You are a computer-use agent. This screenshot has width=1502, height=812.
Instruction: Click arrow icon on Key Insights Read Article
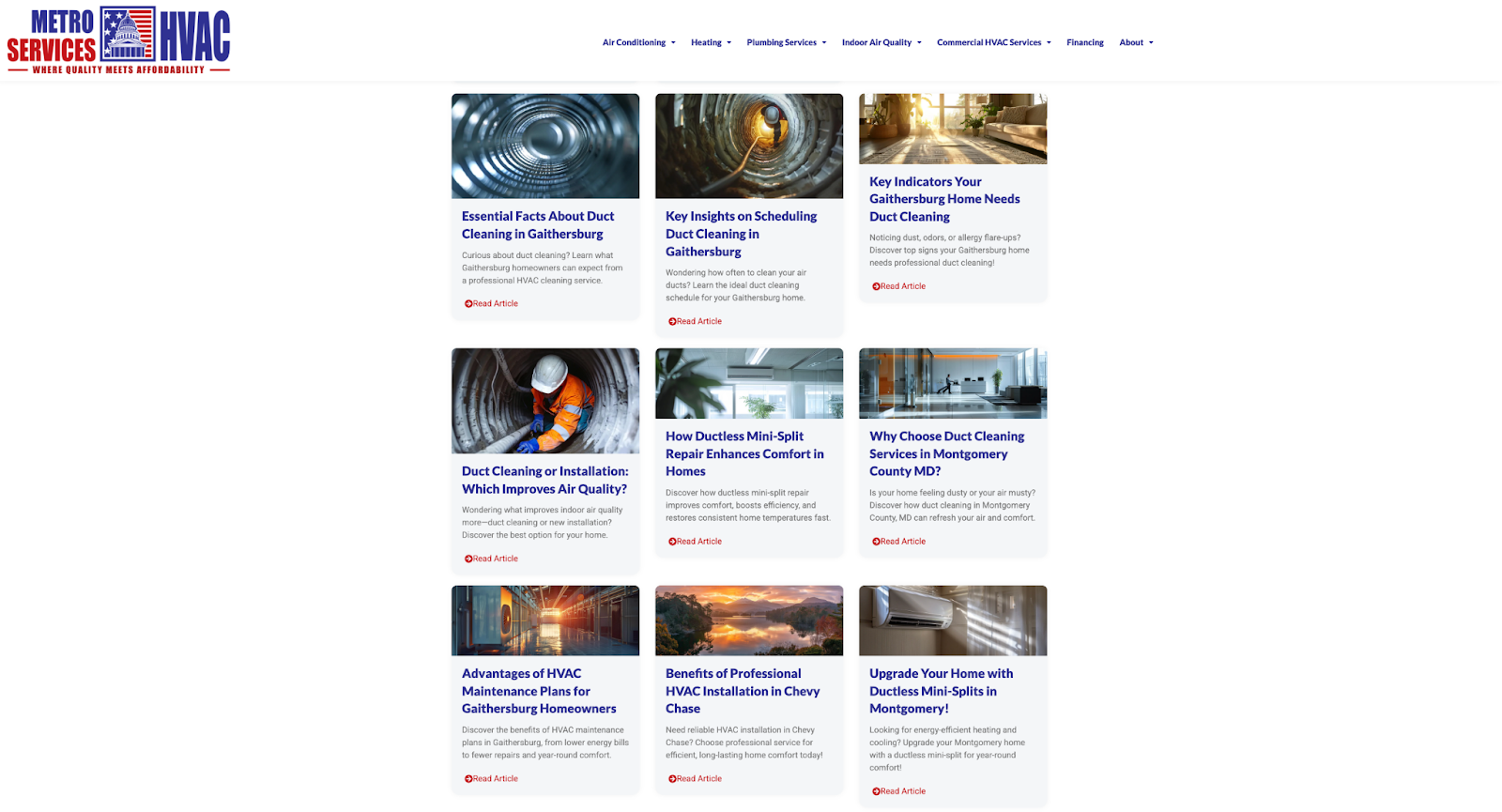coord(672,322)
